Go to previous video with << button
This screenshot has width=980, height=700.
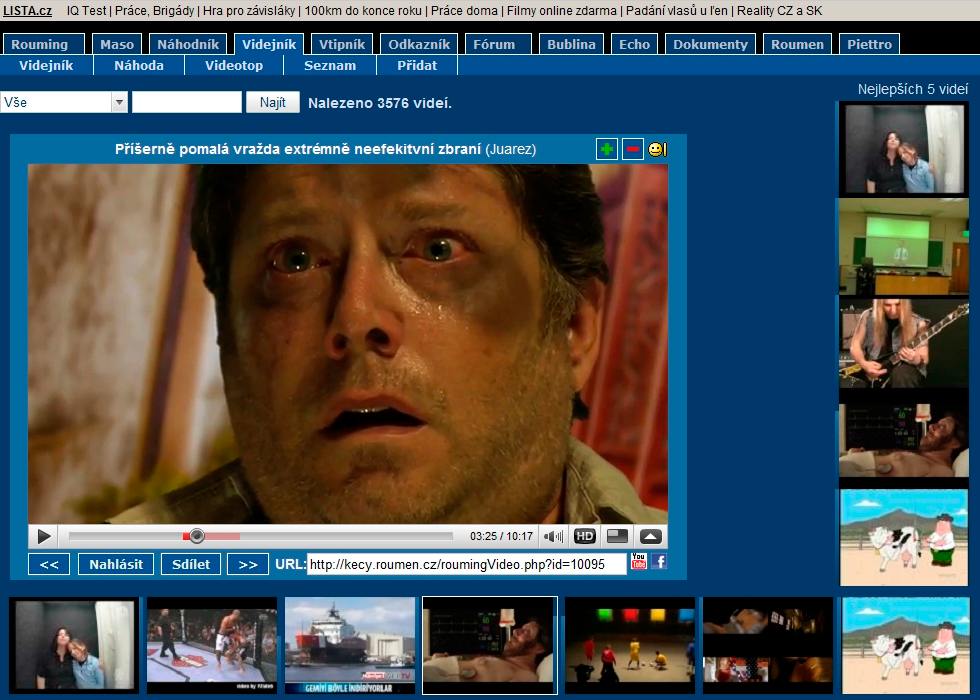tap(49, 564)
